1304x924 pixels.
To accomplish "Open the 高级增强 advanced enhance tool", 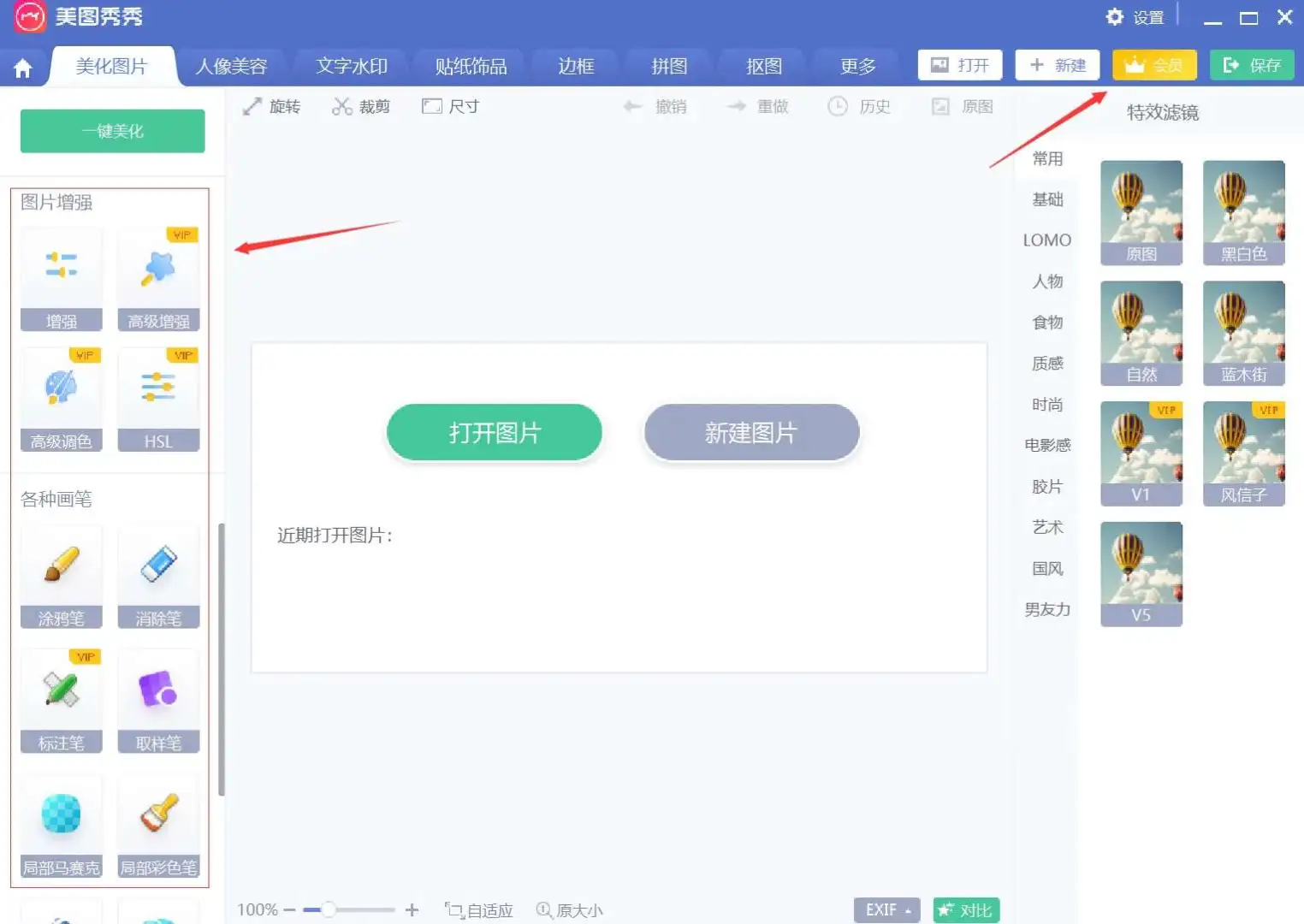I will [158, 274].
